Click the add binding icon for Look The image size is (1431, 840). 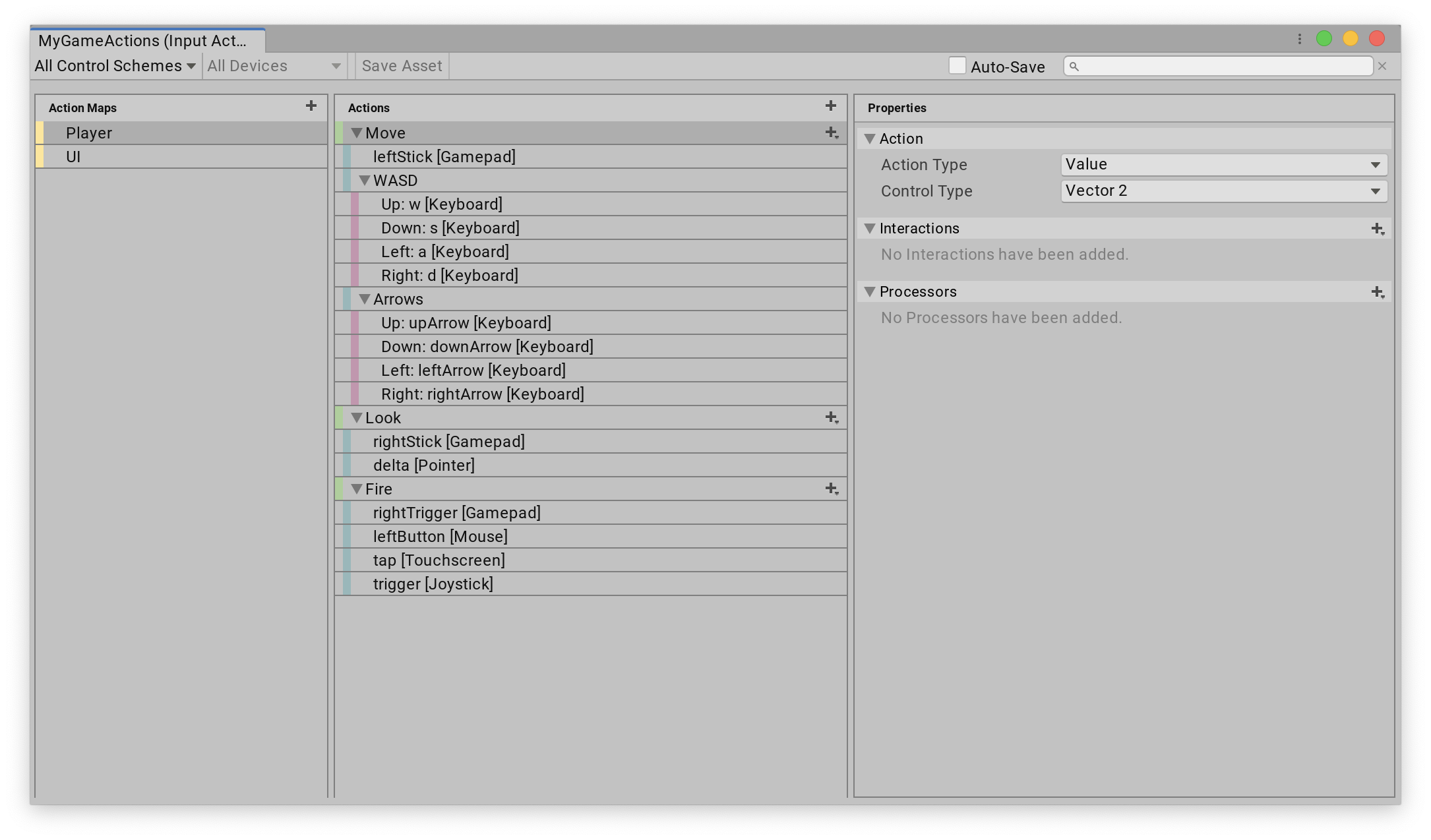point(831,417)
